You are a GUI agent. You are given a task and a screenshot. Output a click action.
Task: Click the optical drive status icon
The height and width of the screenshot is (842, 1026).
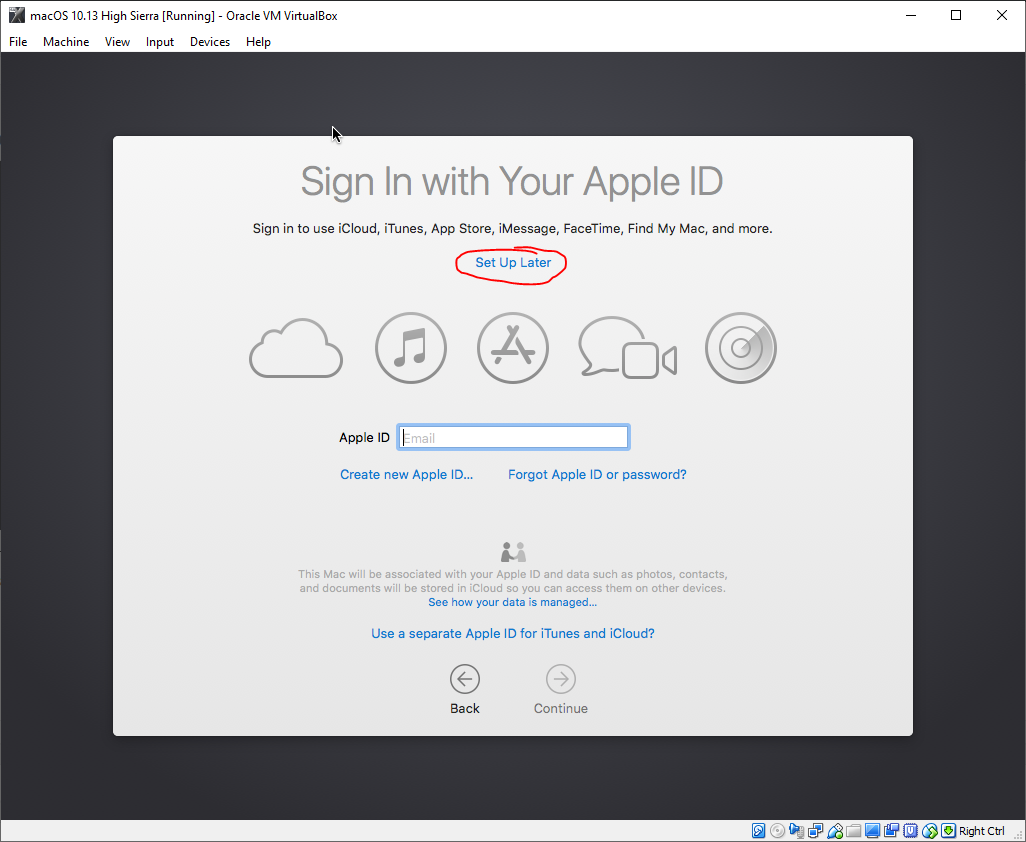(x=777, y=830)
